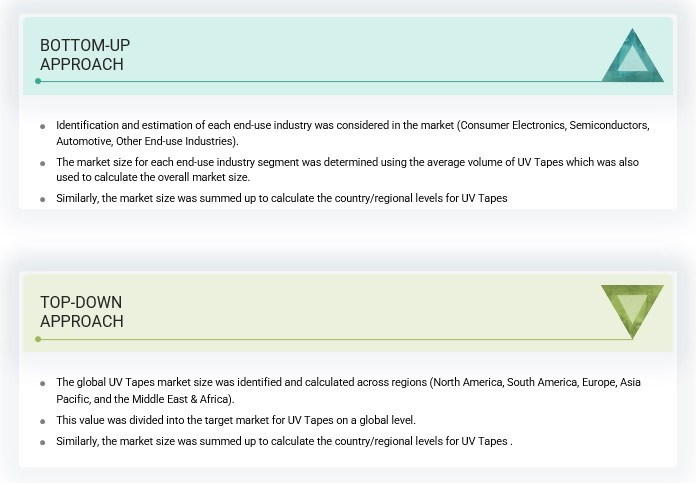Click the bullet before the Top-Down 'Similarly' line
Image resolution: width=697 pixels, height=485 pixels.
coord(43,442)
